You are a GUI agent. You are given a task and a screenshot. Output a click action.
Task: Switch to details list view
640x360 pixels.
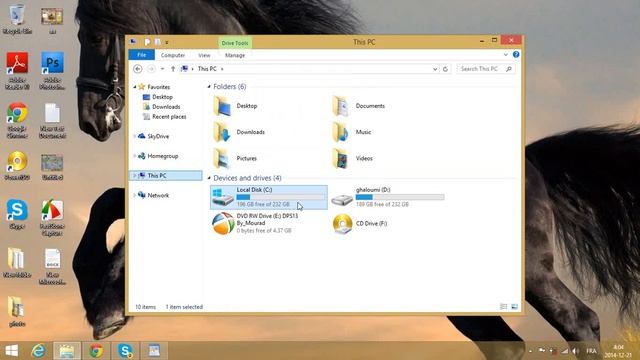(504, 307)
